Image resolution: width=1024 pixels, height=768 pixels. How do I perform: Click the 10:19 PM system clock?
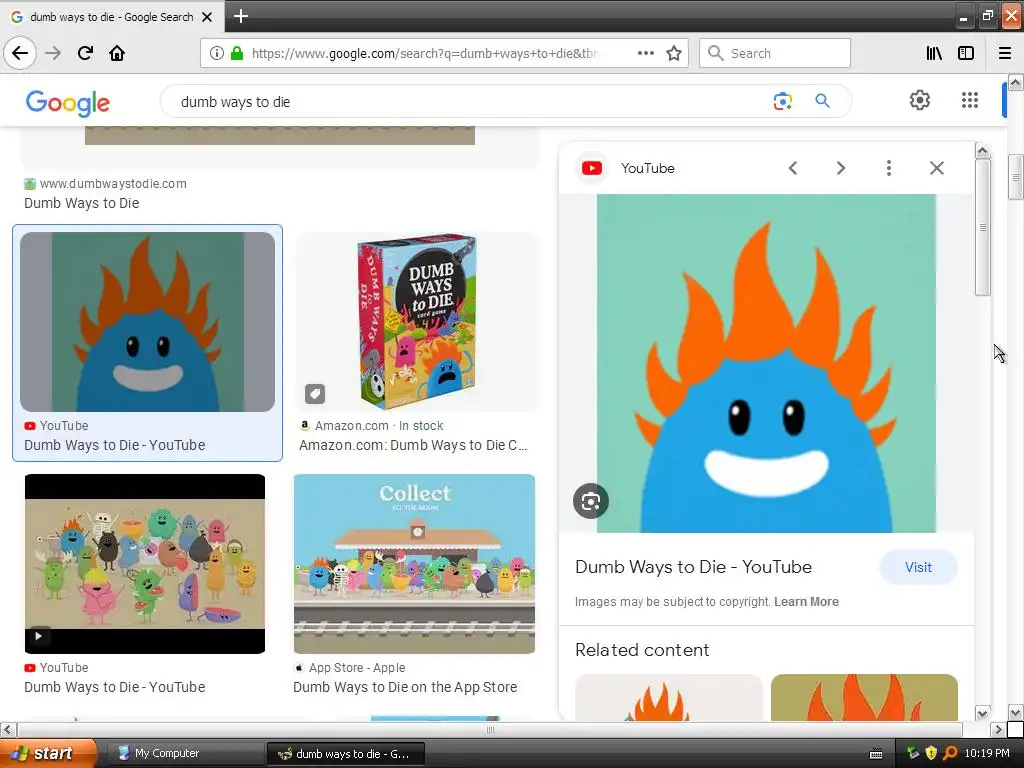[987, 754]
